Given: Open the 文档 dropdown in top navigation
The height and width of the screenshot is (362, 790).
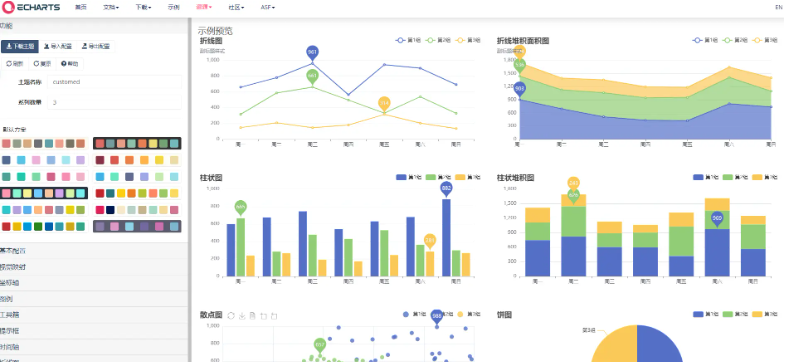Looking at the screenshot, I should [x=111, y=8].
